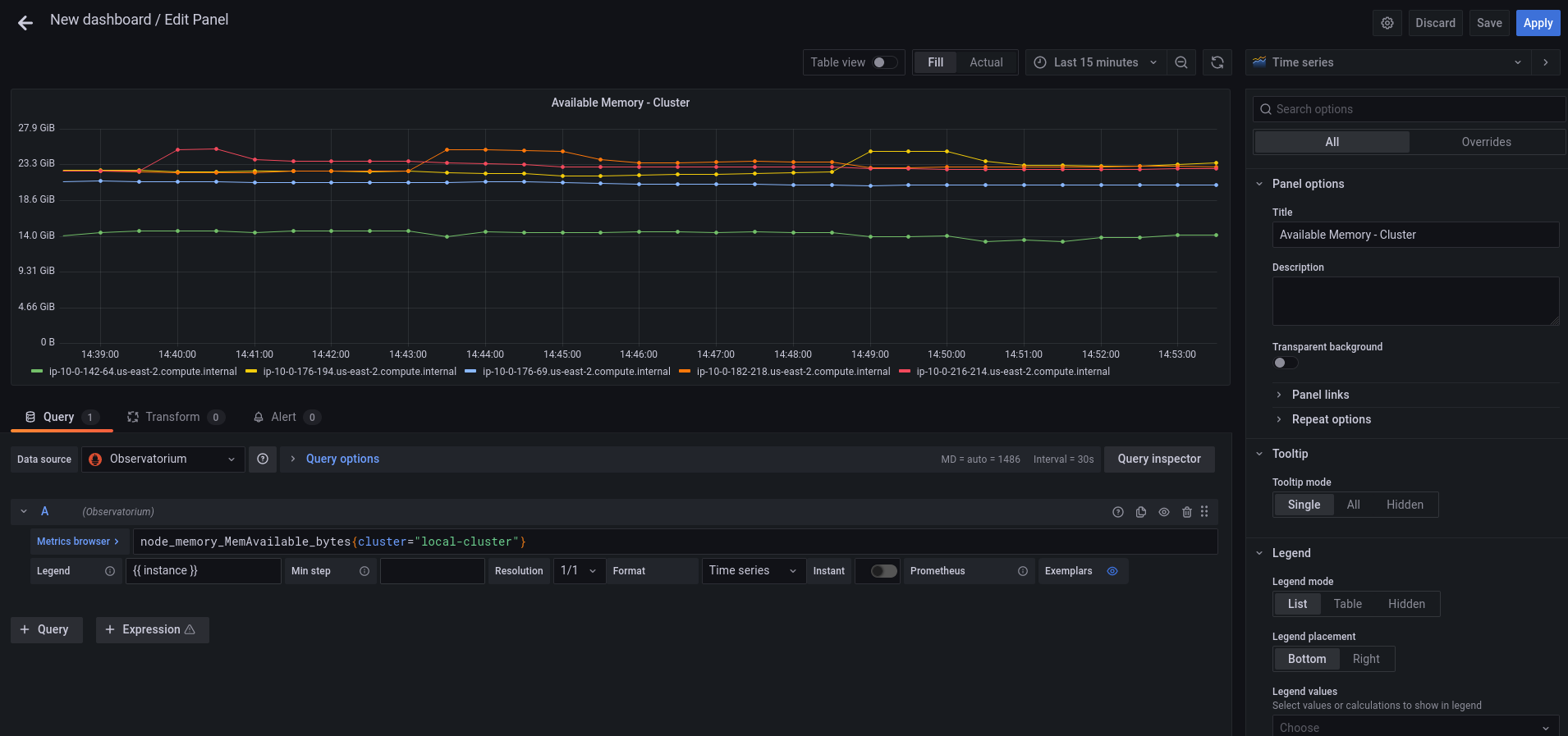Open Time series visualization picker
This screenshot has width=1568, height=736.
coord(1388,62)
